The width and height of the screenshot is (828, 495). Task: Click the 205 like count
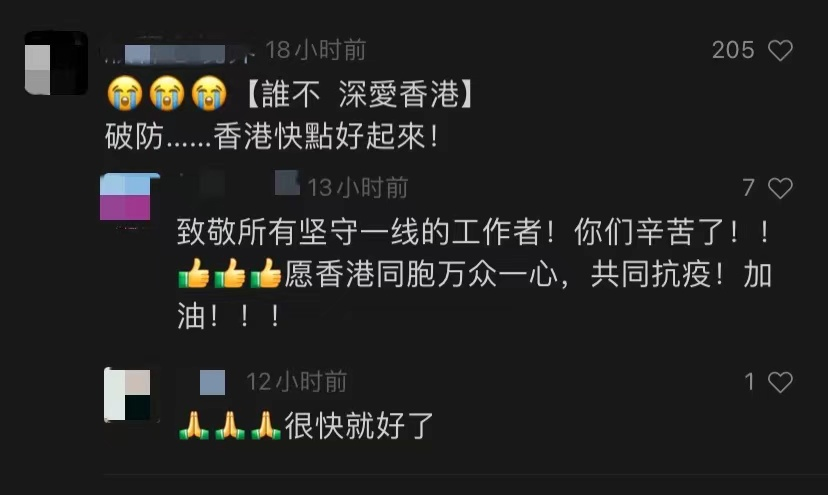pyautogui.click(x=733, y=51)
